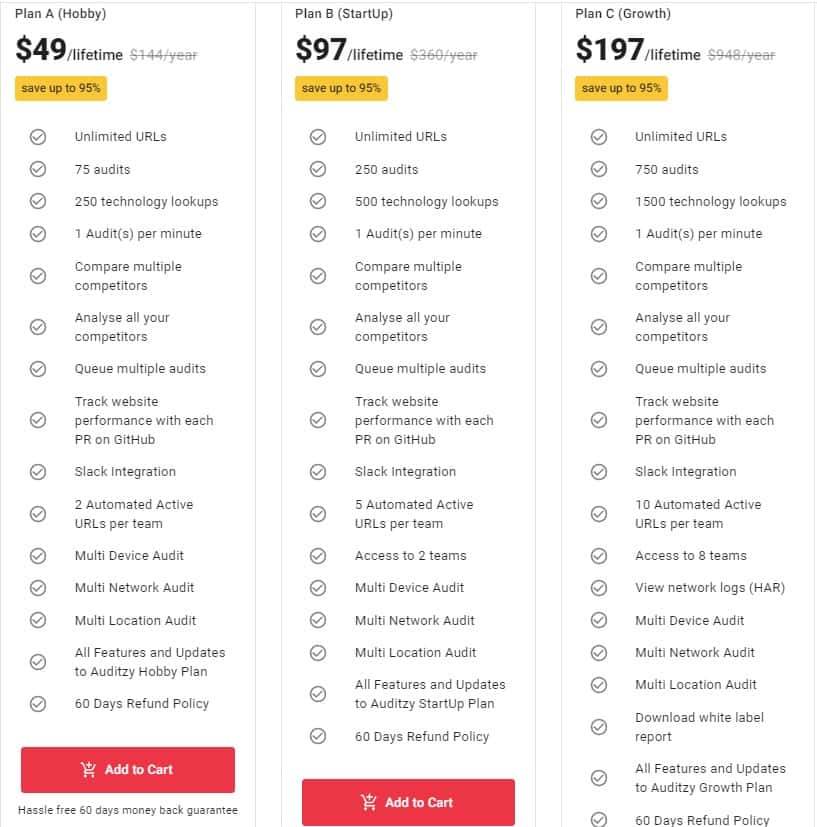Click the checkmark beside 10 Automated Active URLs per team

point(599,513)
